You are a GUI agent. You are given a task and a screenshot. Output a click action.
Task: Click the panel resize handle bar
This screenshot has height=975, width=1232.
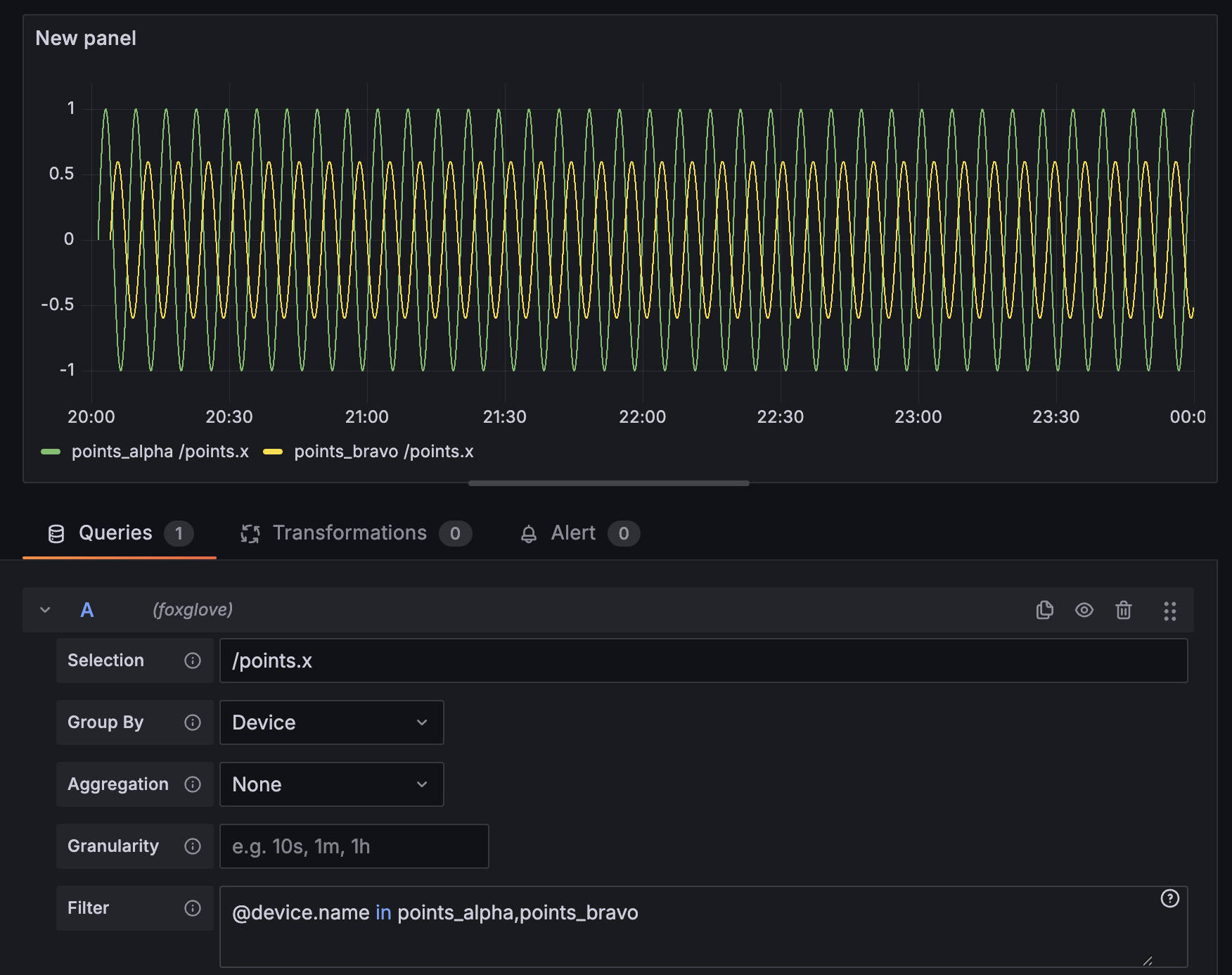coord(609,483)
